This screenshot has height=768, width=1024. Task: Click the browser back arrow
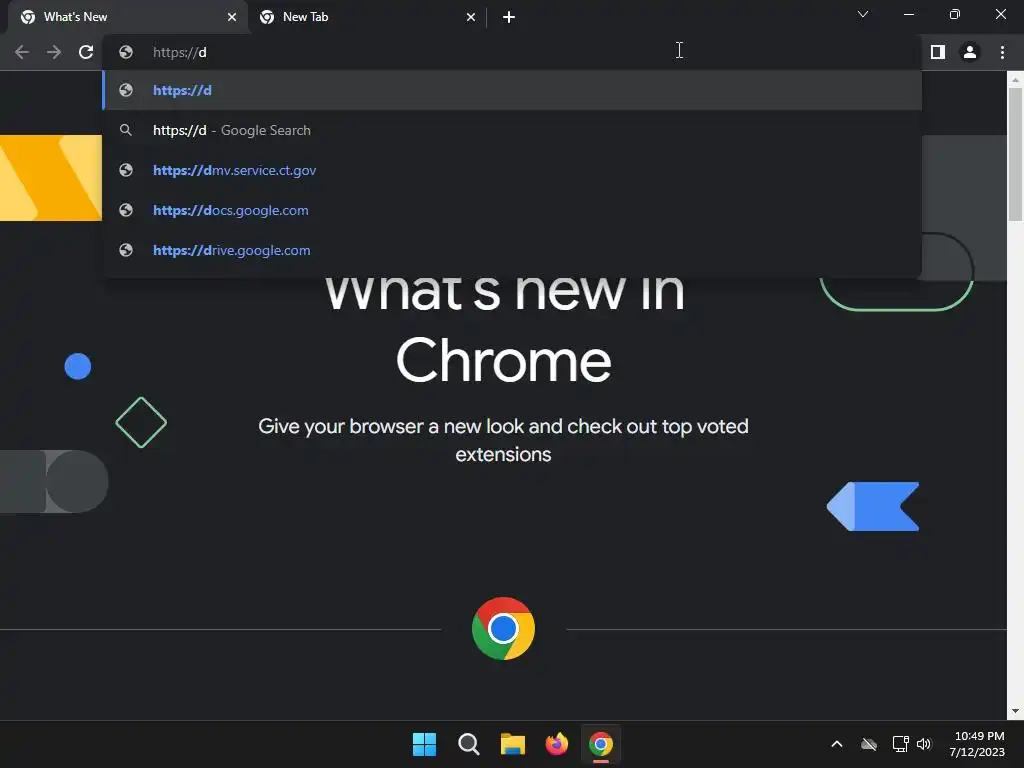click(22, 52)
